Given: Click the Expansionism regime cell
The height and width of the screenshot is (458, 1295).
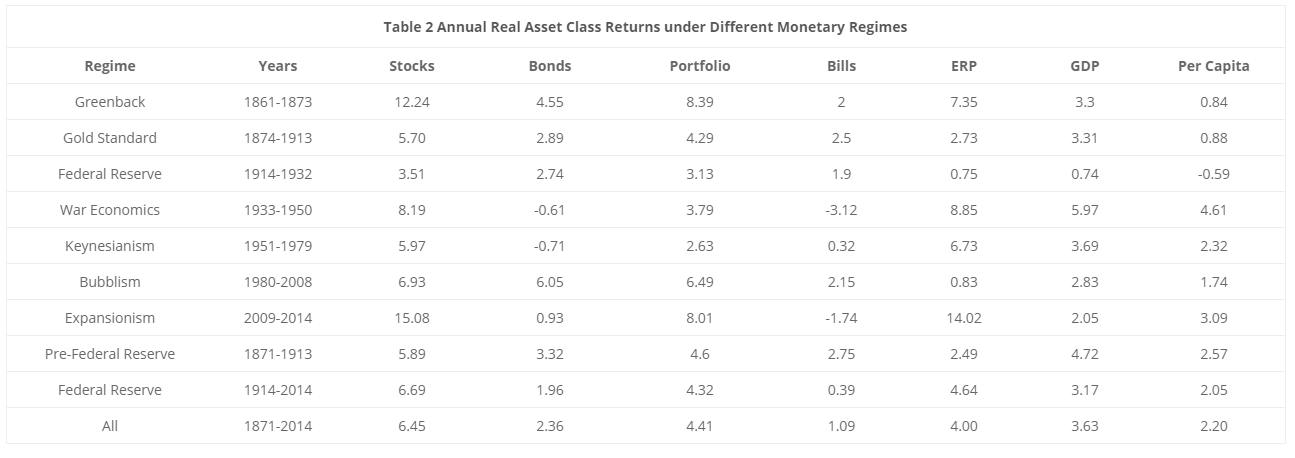Looking at the screenshot, I should [110, 318].
